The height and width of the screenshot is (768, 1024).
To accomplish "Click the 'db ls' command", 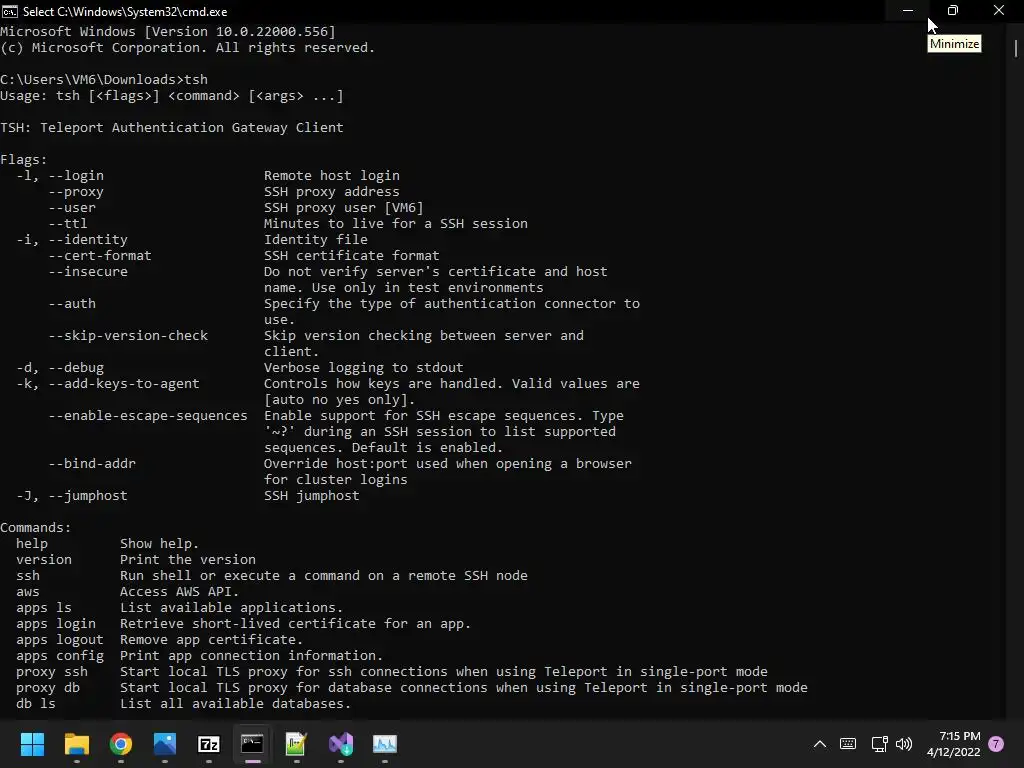I will (36, 704).
